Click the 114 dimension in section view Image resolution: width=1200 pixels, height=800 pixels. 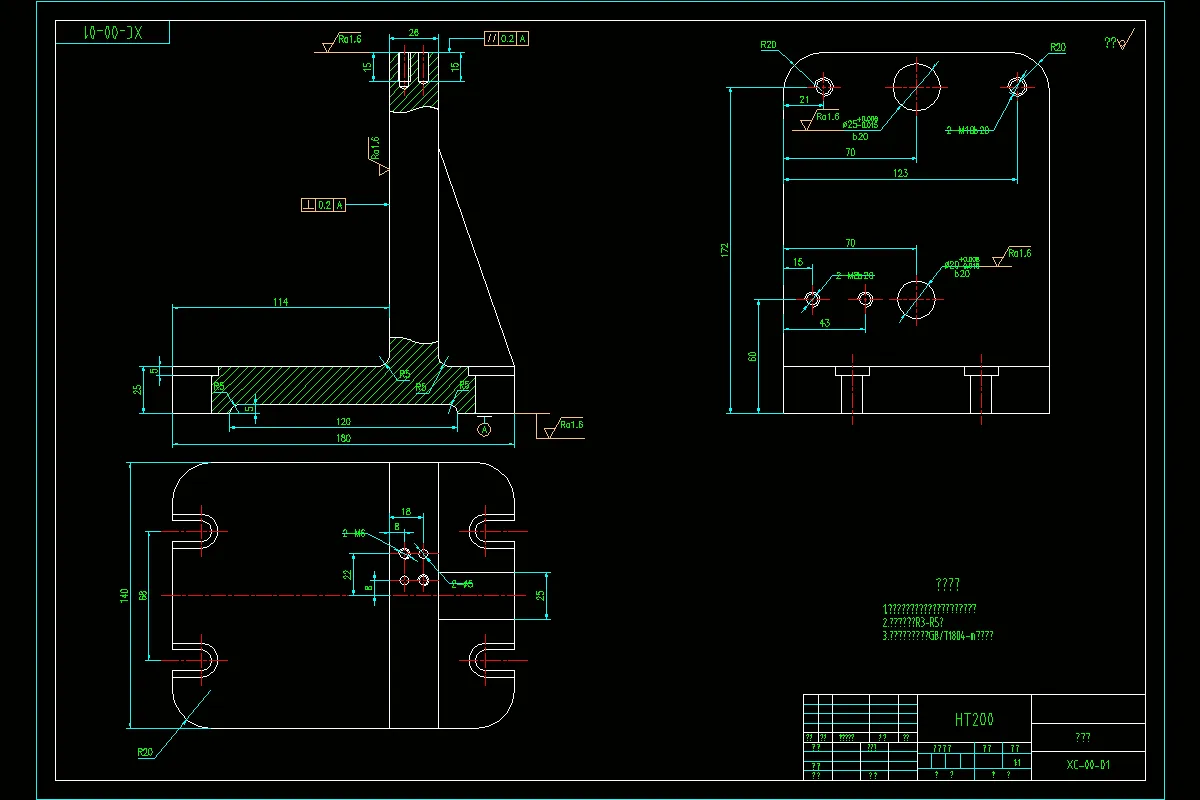280,302
